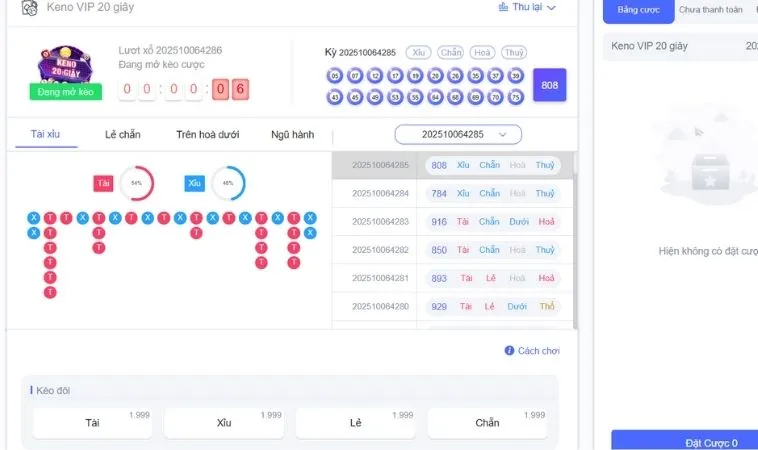Open the draw number 202510064285 dropdown
The width and height of the screenshot is (758, 450).
pyautogui.click(x=458, y=134)
